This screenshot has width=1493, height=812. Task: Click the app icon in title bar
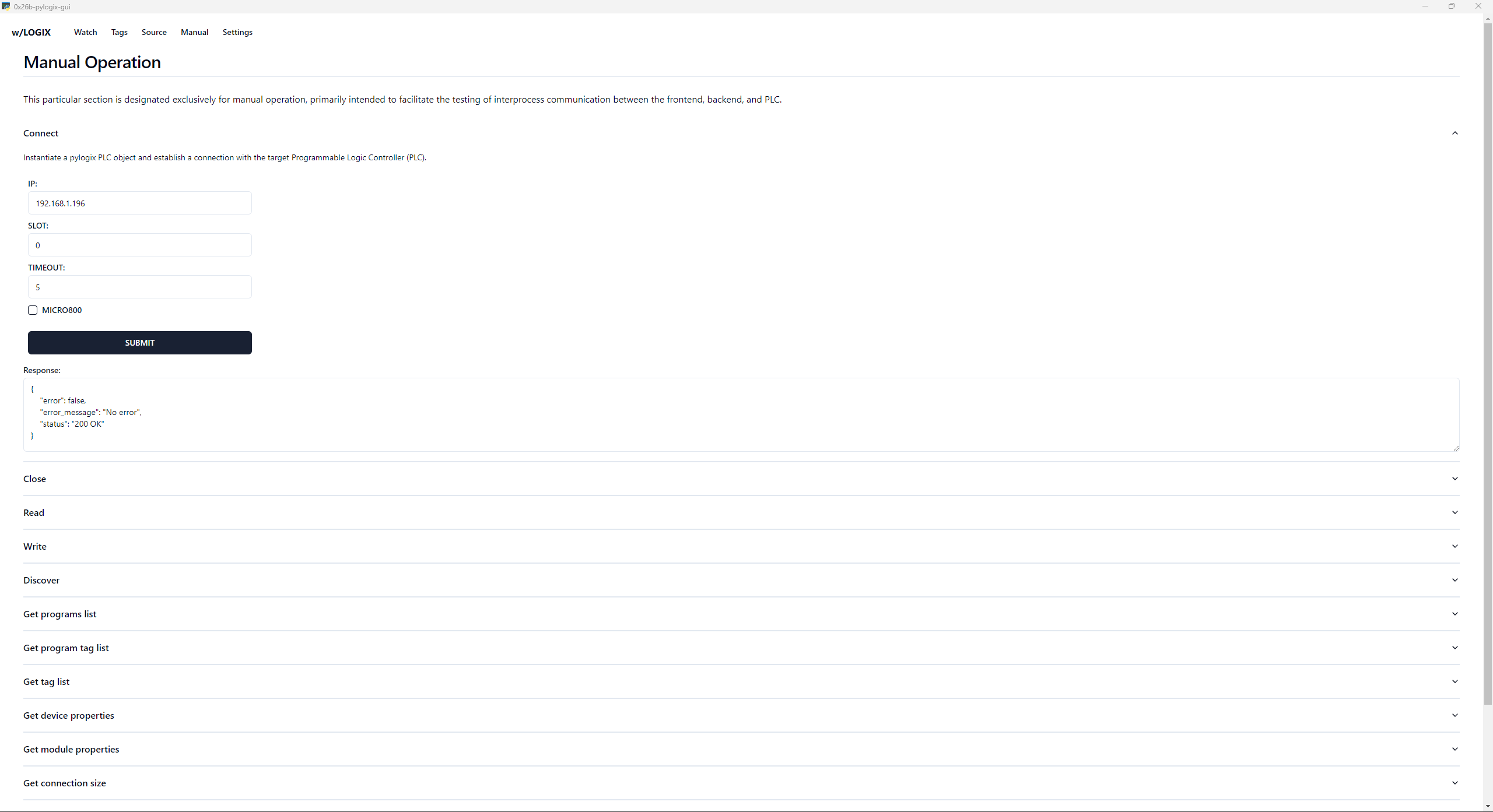click(6, 6)
